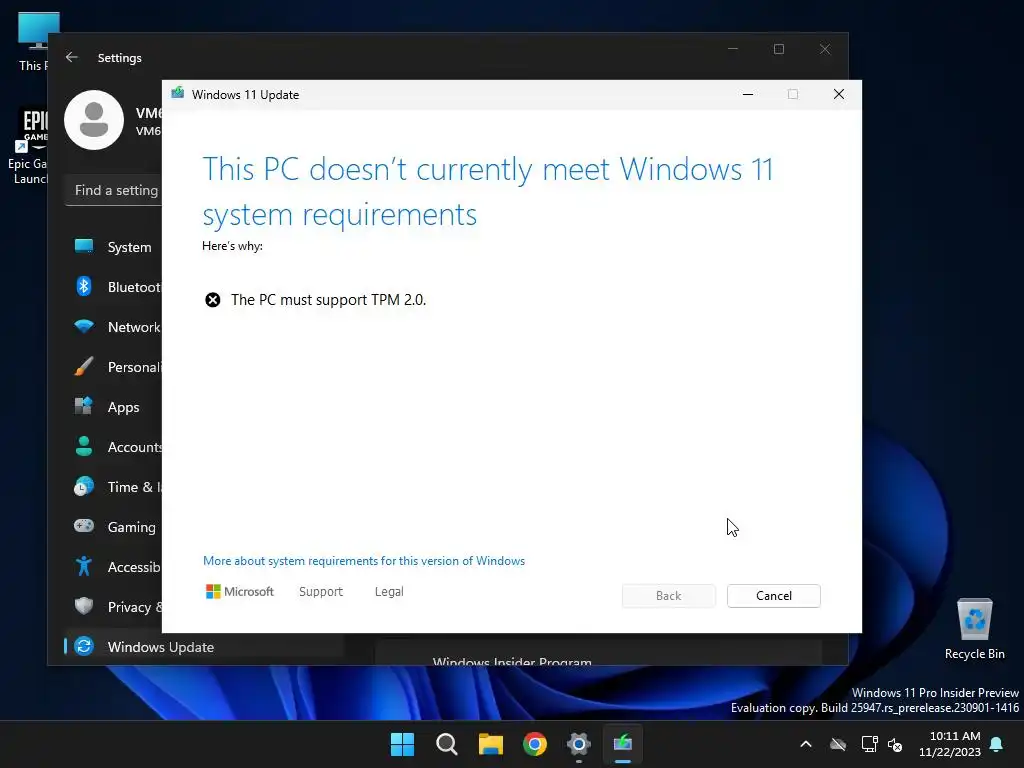Maximize the Settings window
This screenshot has height=768, width=1024.
pyautogui.click(x=778, y=49)
